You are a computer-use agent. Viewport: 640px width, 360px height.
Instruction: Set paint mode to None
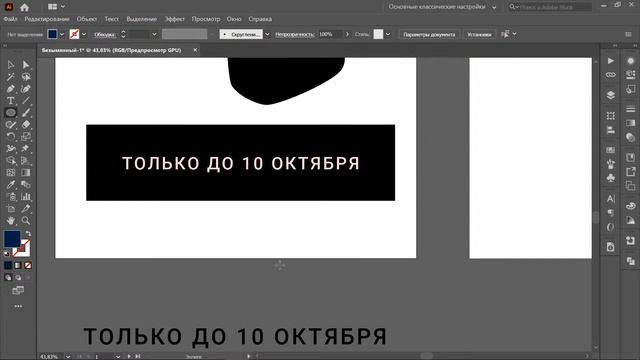(x=28, y=265)
